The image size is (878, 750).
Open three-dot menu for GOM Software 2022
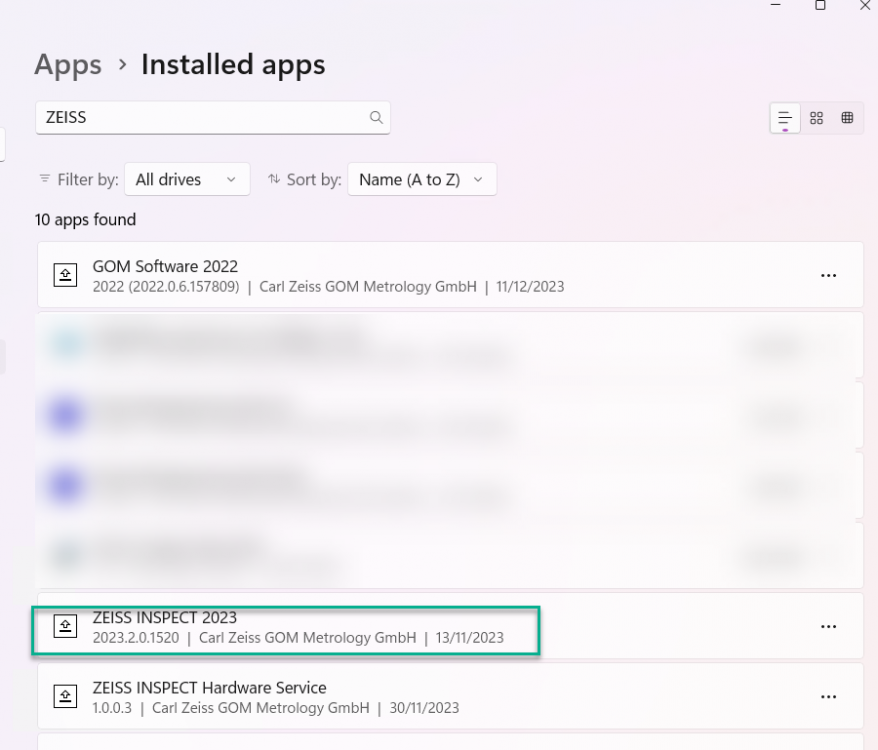tap(828, 276)
